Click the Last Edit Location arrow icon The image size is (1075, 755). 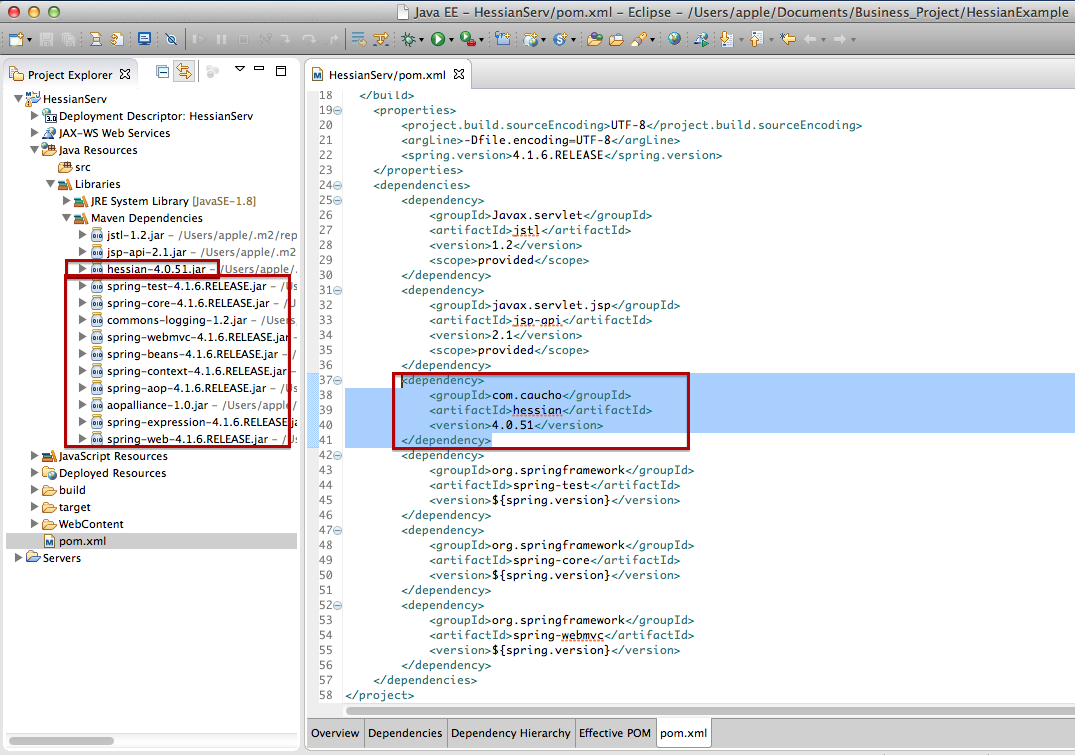(788, 39)
